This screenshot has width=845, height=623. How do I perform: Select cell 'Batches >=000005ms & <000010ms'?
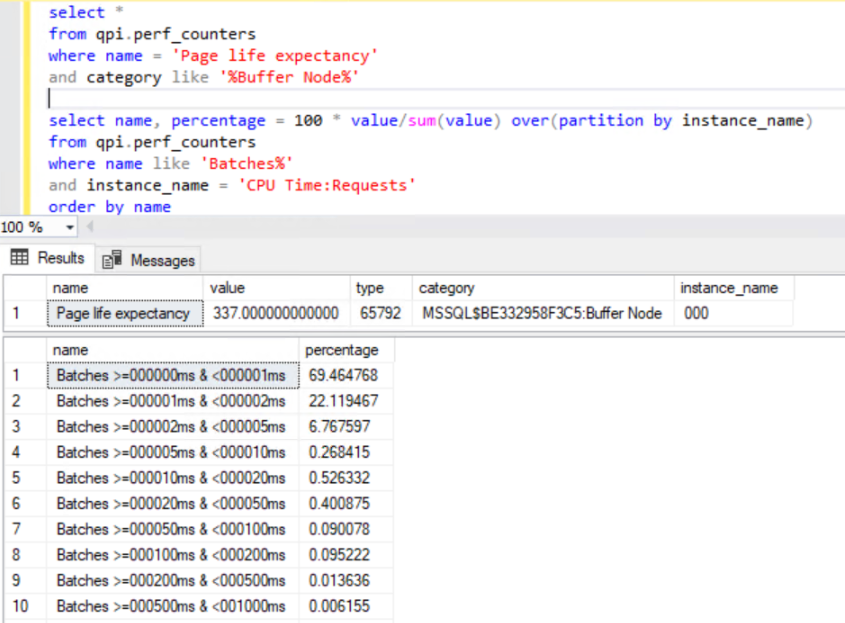173,452
